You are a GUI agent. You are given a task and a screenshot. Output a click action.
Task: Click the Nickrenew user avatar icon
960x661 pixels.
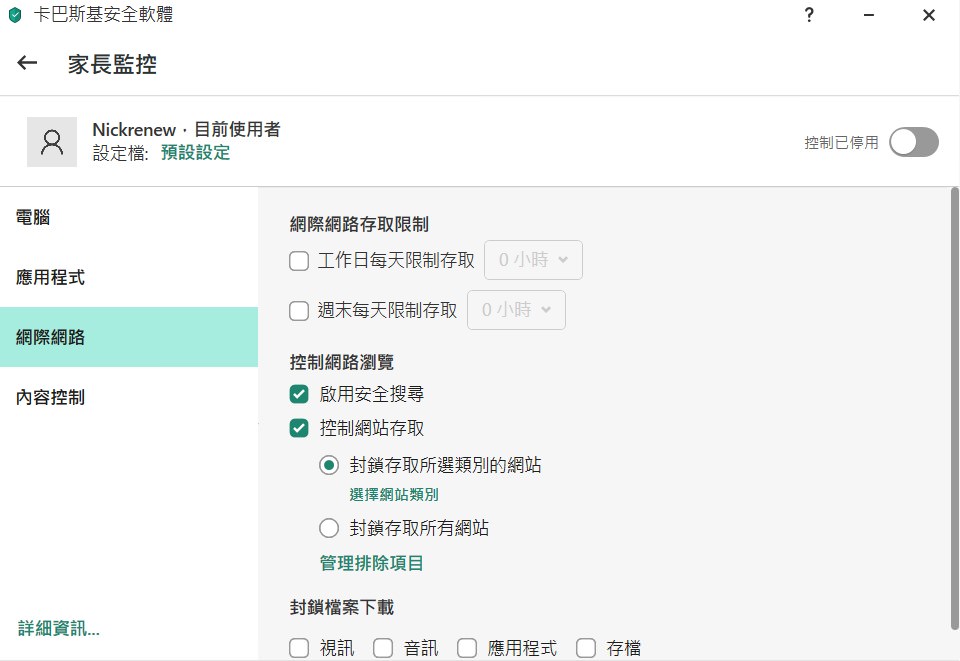[x=52, y=142]
